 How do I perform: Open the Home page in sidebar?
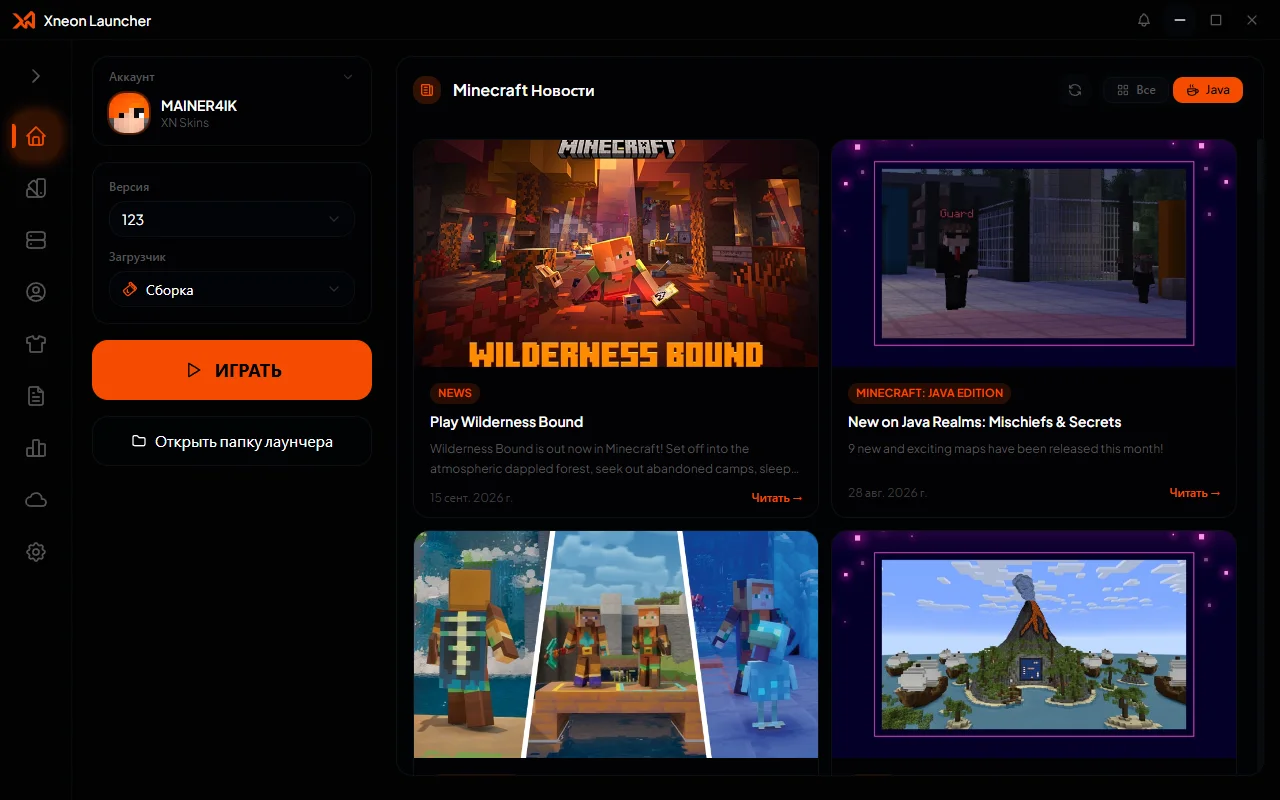tap(36, 136)
